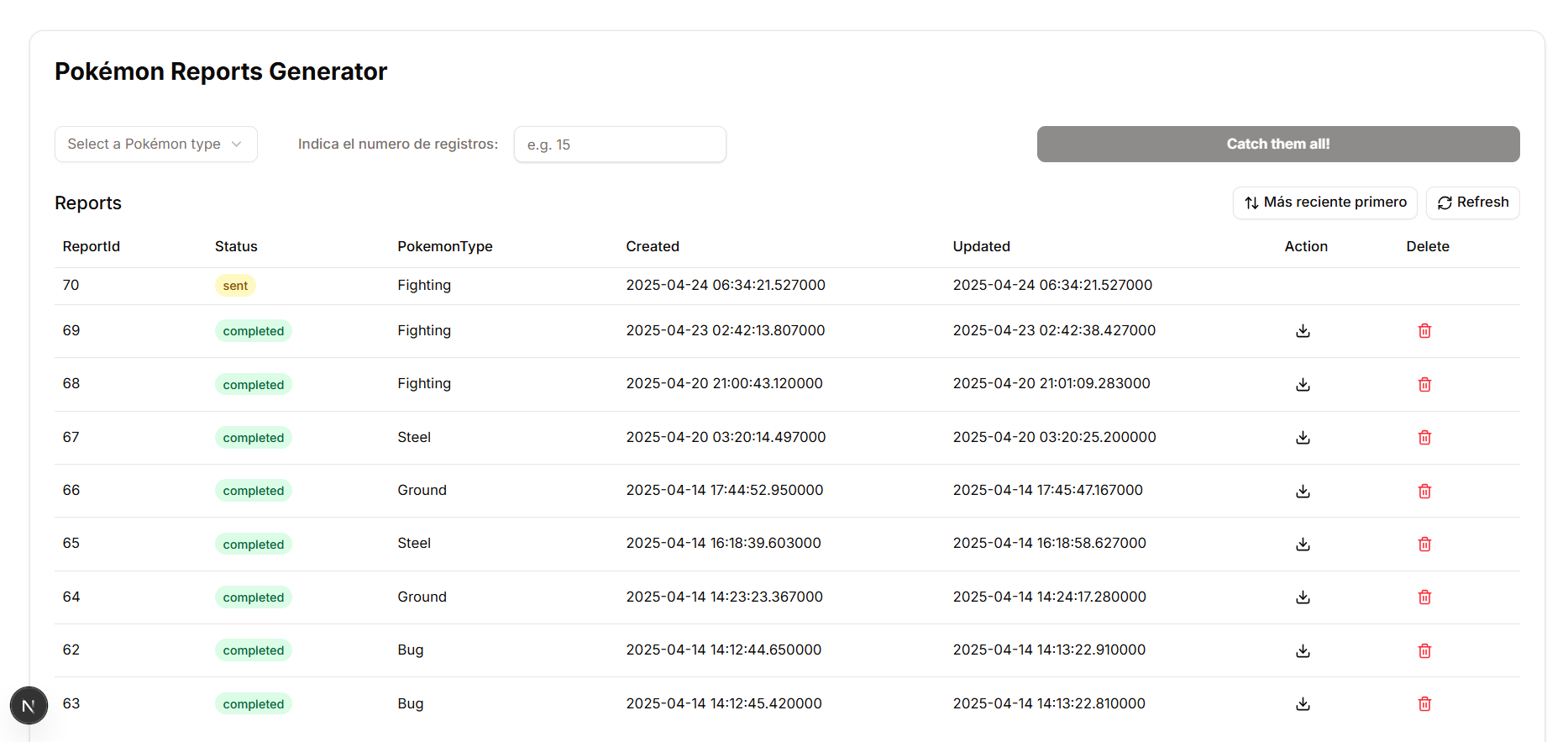Delete report 65 with trash icon
1568x742 pixels.
[x=1424, y=545]
